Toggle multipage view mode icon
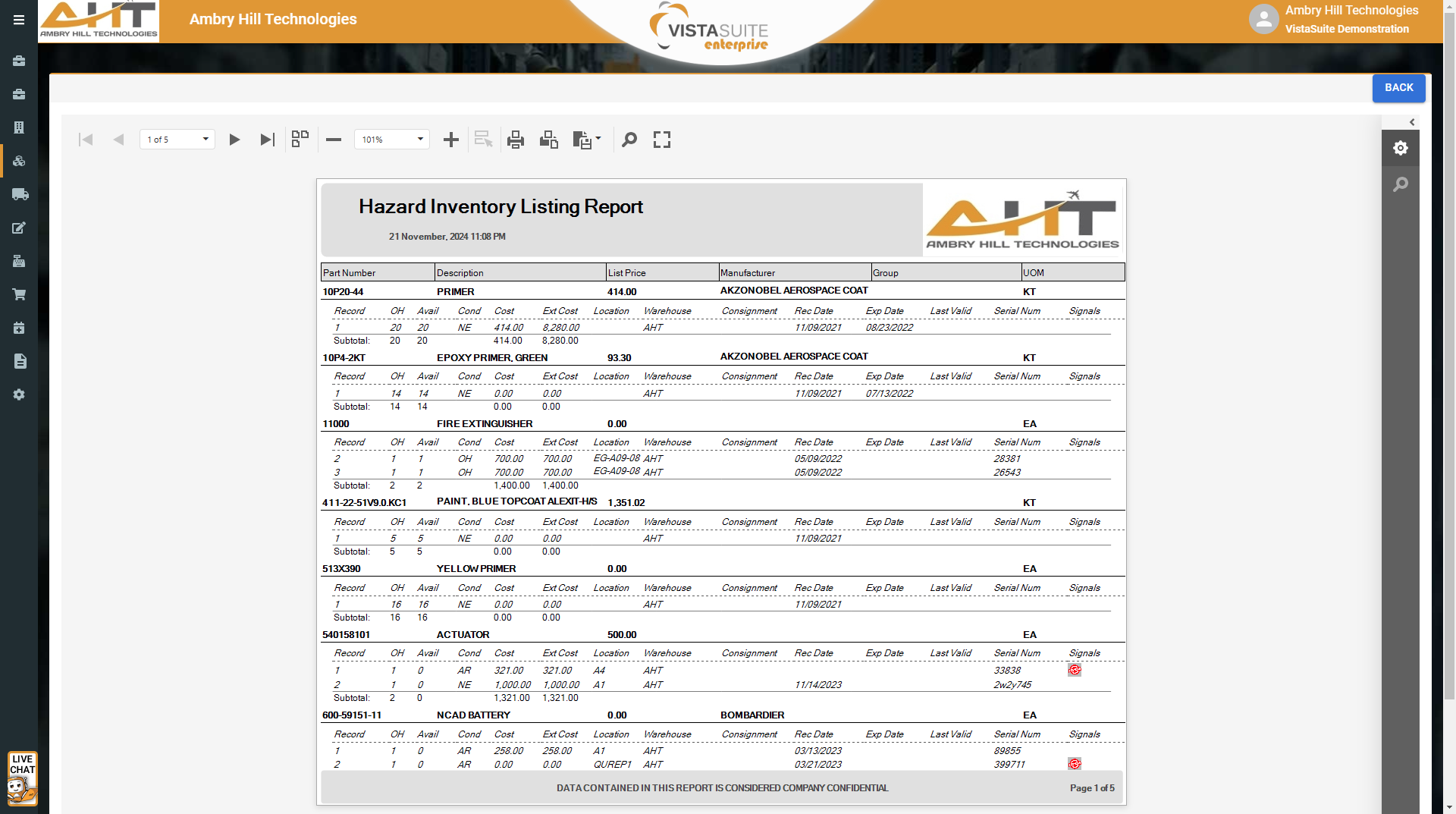The width and height of the screenshot is (1456, 814). coord(300,139)
